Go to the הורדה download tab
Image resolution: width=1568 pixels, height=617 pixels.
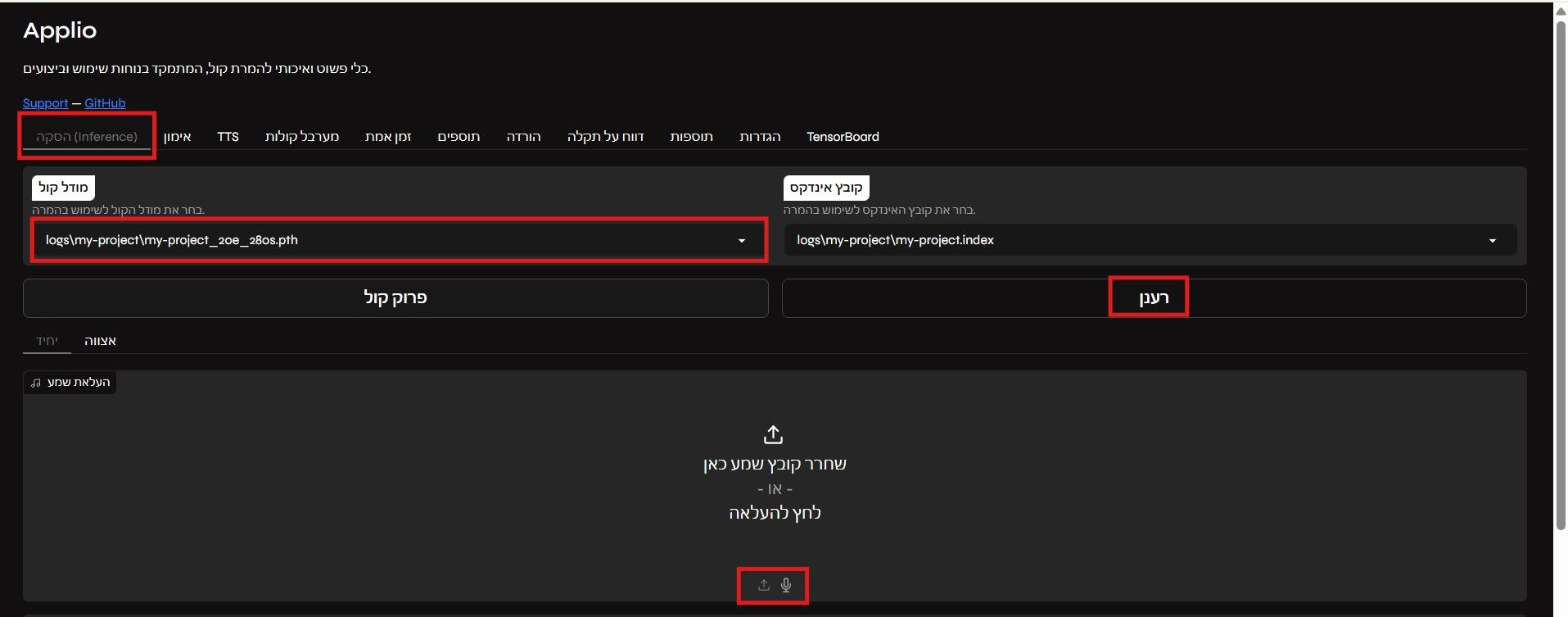523,137
